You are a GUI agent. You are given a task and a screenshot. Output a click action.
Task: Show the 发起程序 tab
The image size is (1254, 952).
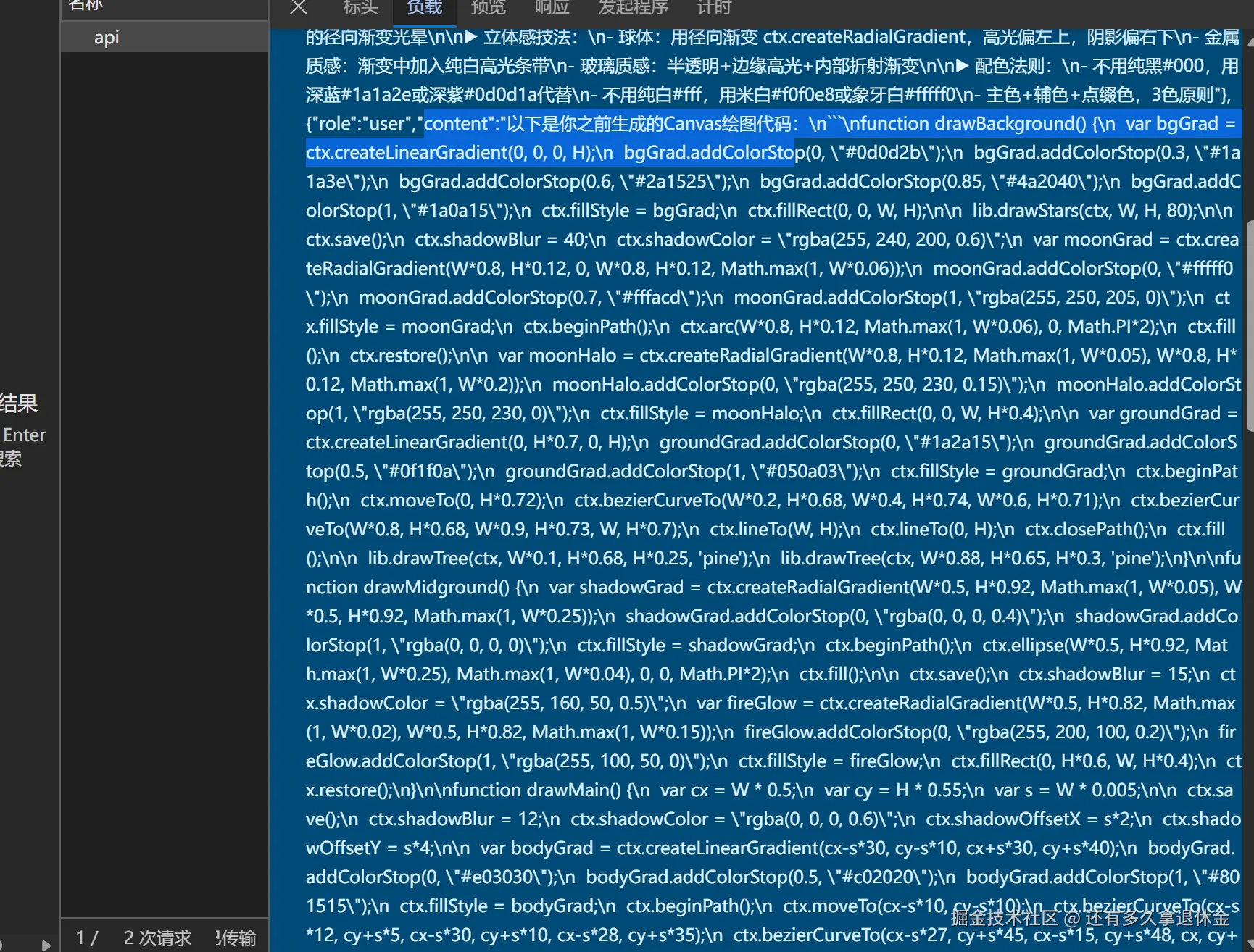click(x=634, y=7)
